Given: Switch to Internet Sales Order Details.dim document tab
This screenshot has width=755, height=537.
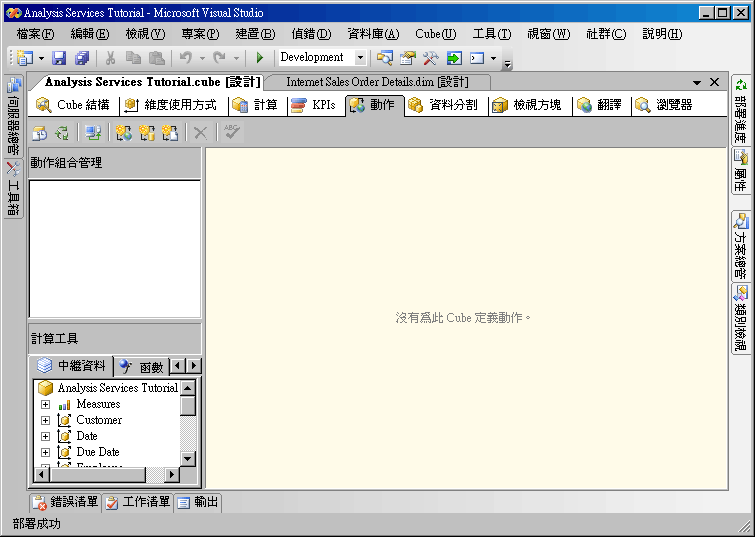Looking at the screenshot, I should [378, 82].
